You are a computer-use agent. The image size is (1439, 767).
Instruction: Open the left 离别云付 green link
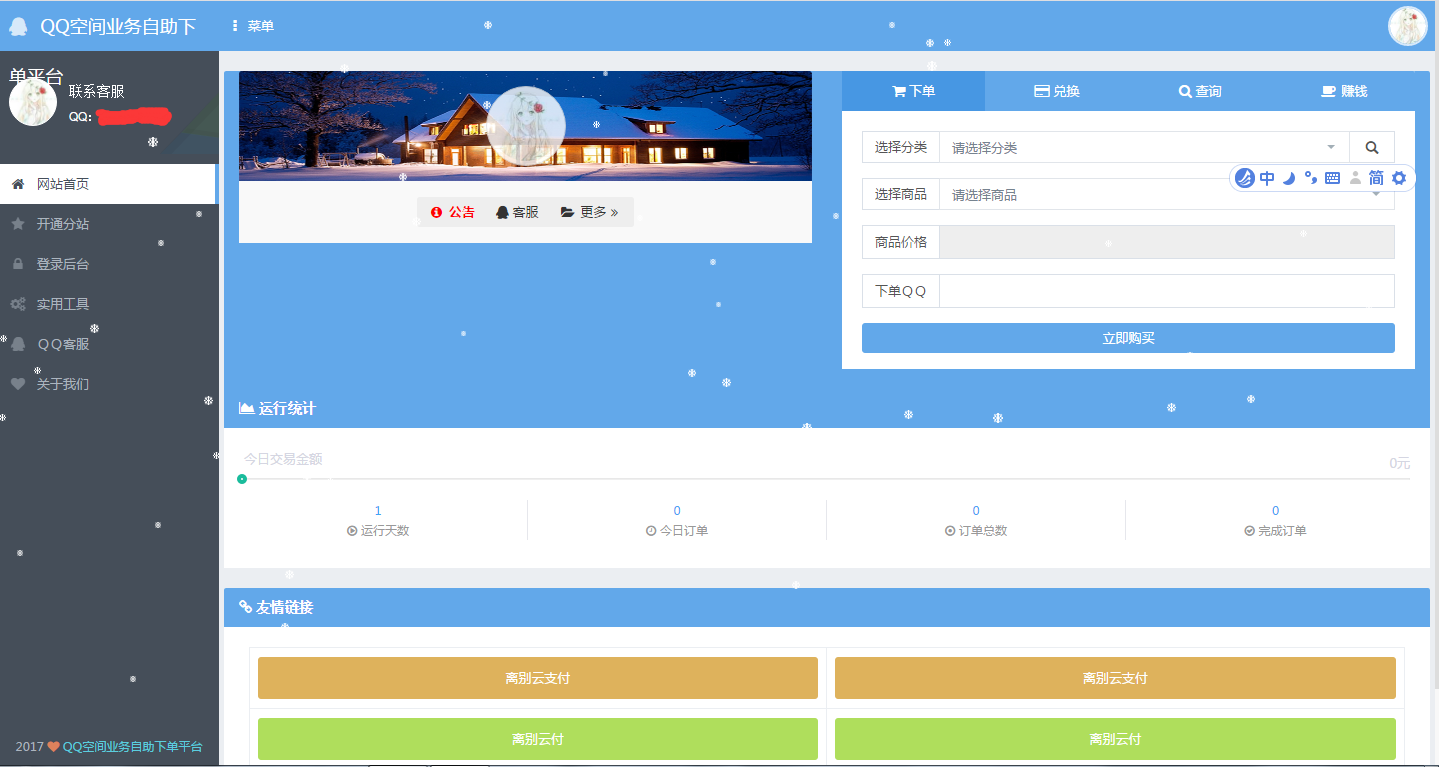coord(538,739)
